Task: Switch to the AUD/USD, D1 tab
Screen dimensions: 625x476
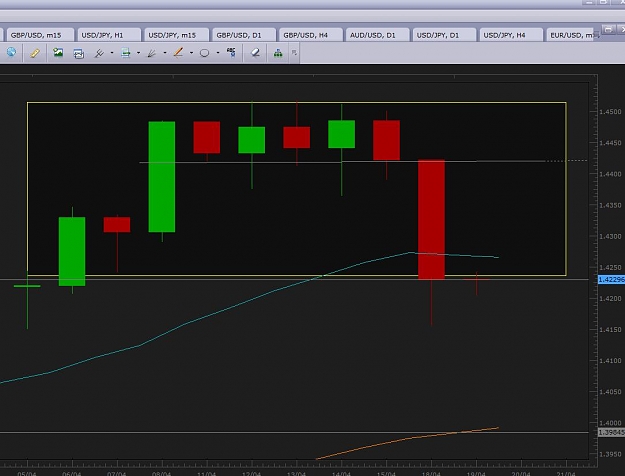Action: [377, 35]
